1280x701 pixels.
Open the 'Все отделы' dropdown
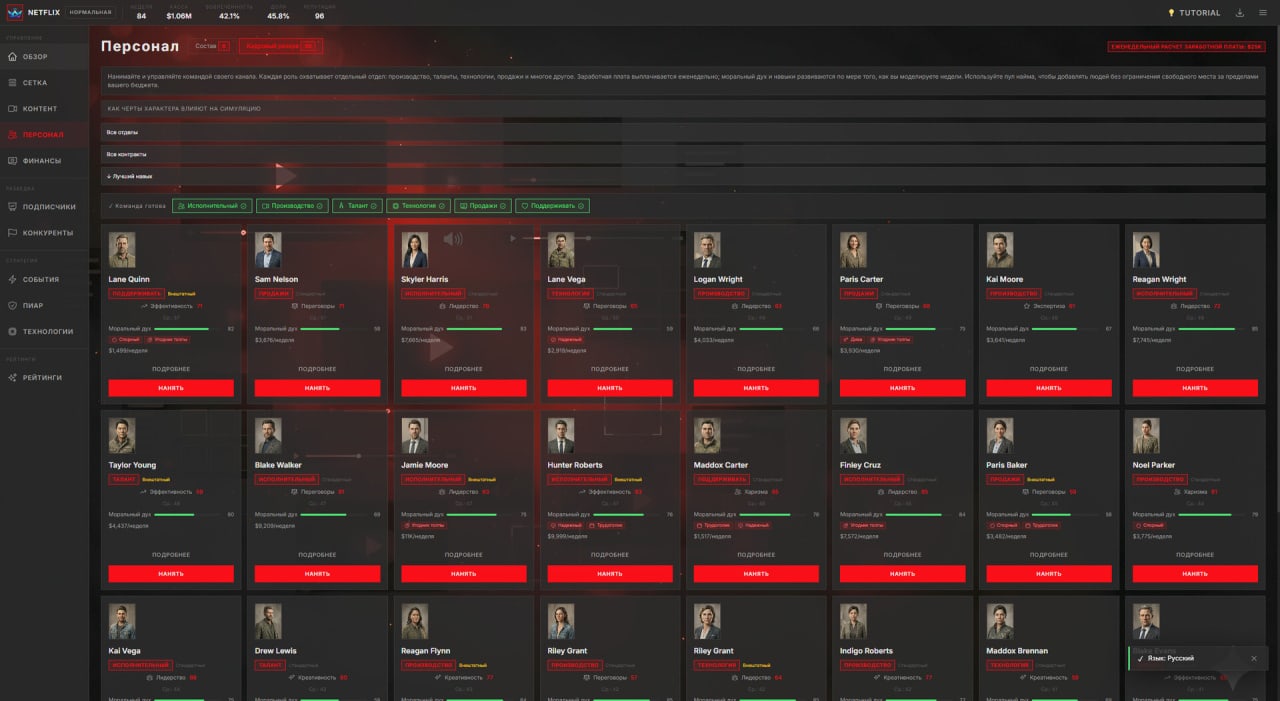pyautogui.click(x=683, y=132)
